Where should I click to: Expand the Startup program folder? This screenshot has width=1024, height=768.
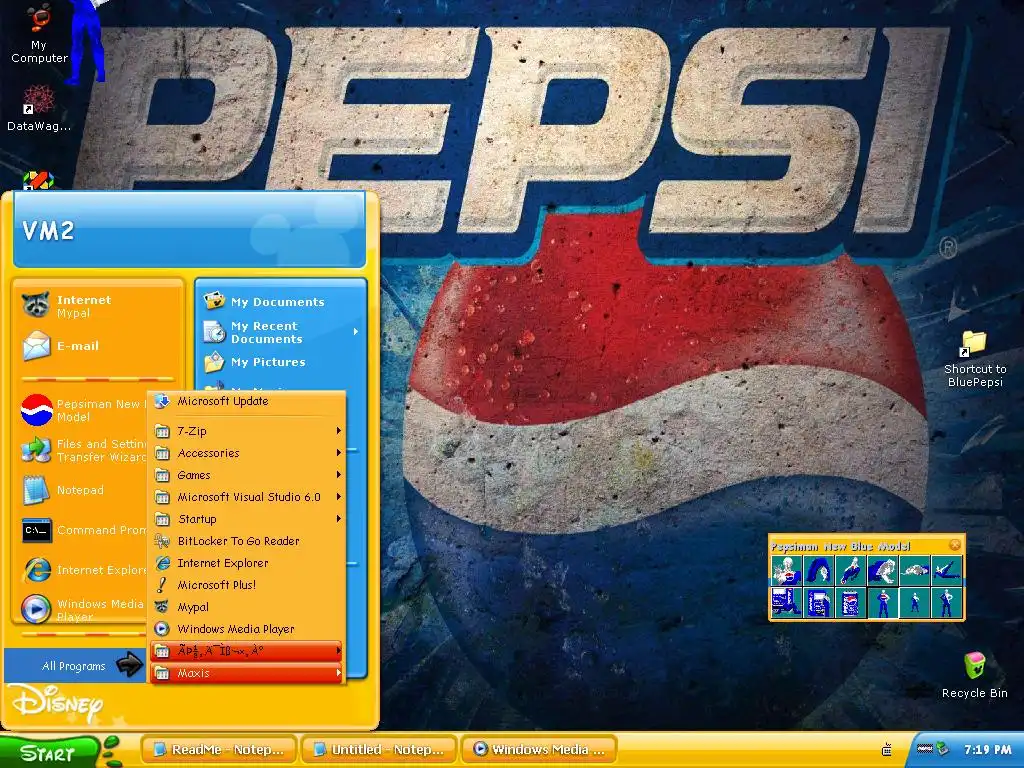point(247,519)
